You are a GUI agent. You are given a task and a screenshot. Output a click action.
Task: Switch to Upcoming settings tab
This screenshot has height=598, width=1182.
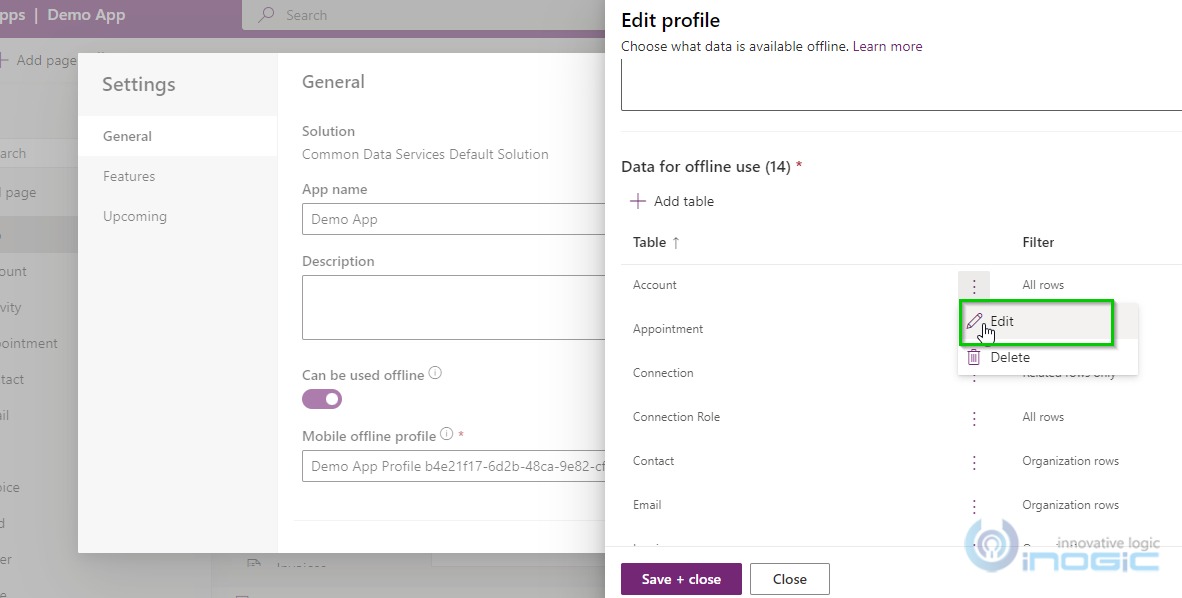(135, 216)
